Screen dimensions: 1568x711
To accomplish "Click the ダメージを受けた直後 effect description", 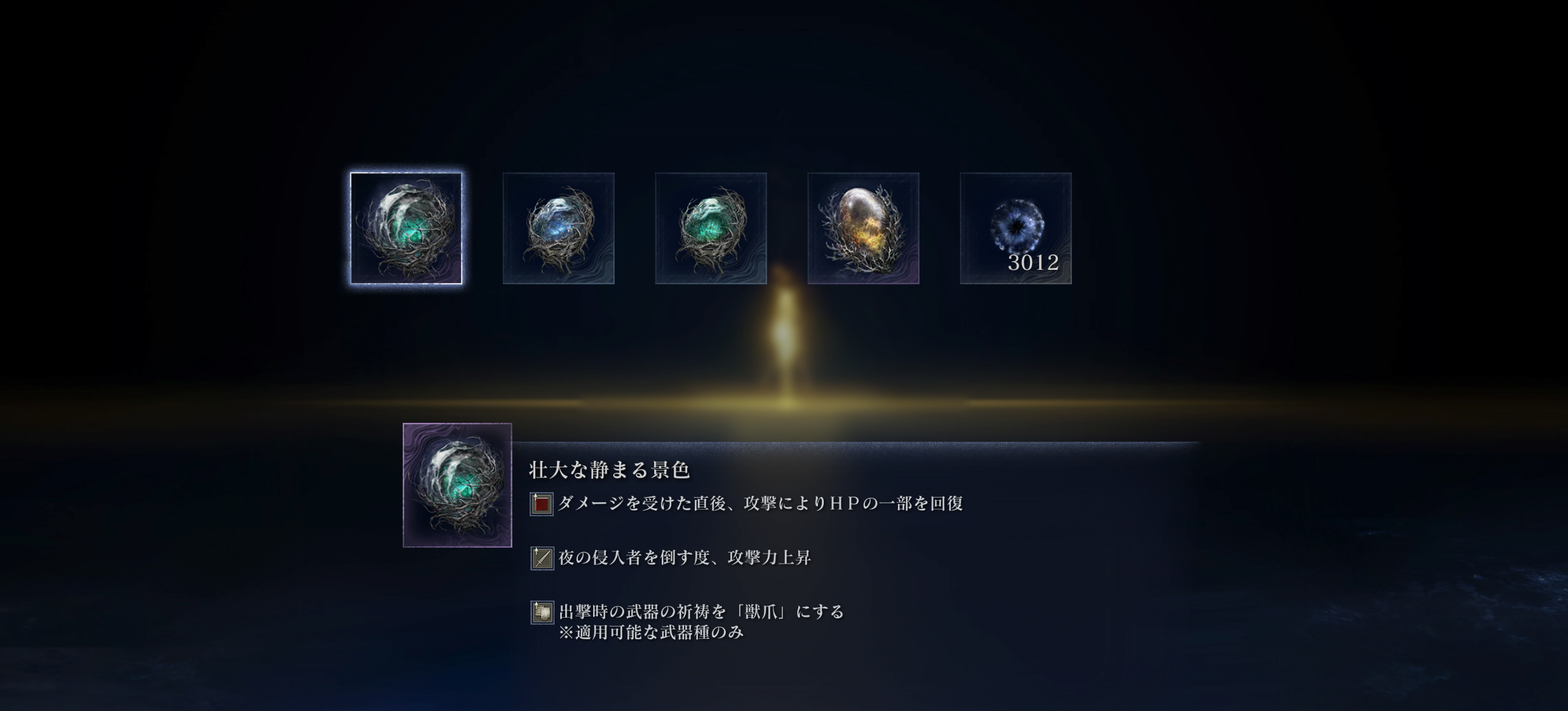I will tap(760, 503).
